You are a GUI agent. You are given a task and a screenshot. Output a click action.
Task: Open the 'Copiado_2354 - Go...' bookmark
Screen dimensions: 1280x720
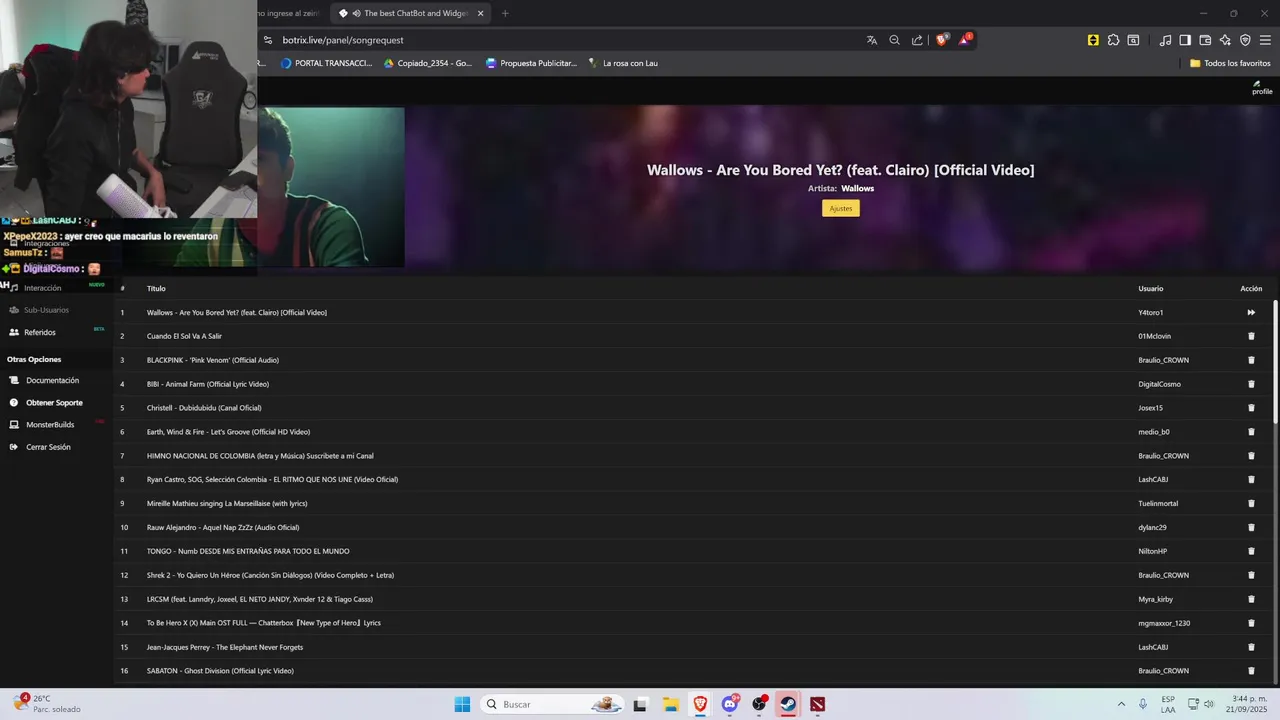click(428, 63)
